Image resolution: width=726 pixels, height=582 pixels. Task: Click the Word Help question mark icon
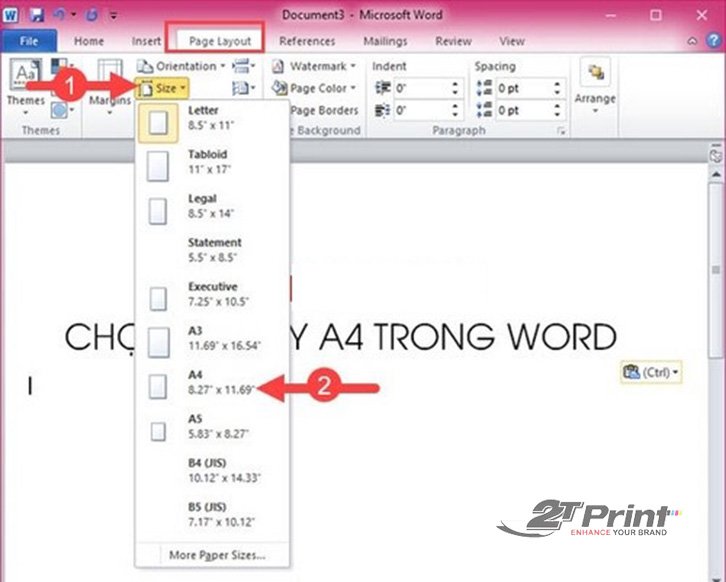coord(713,41)
